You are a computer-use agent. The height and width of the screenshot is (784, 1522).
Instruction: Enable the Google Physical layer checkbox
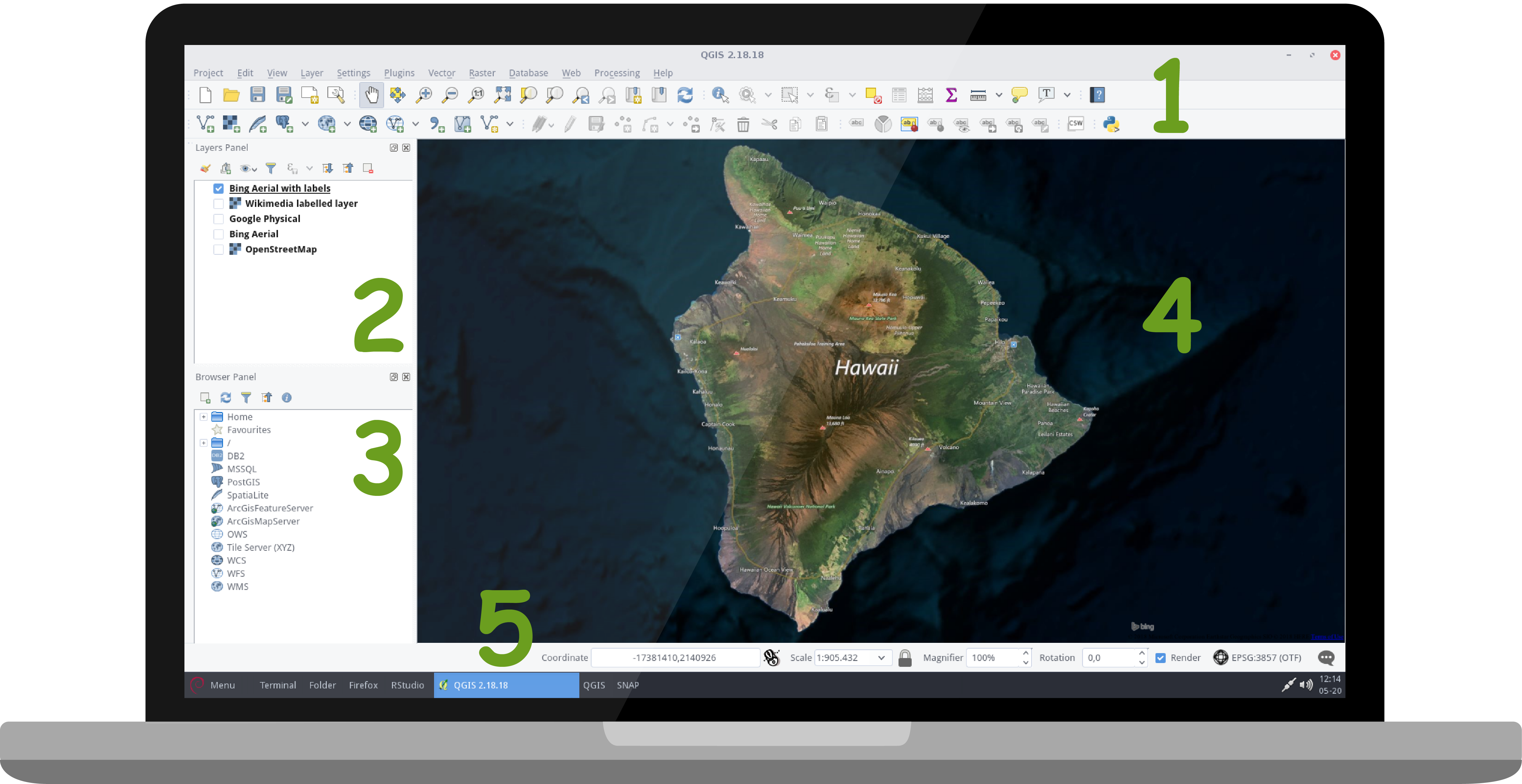point(219,219)
